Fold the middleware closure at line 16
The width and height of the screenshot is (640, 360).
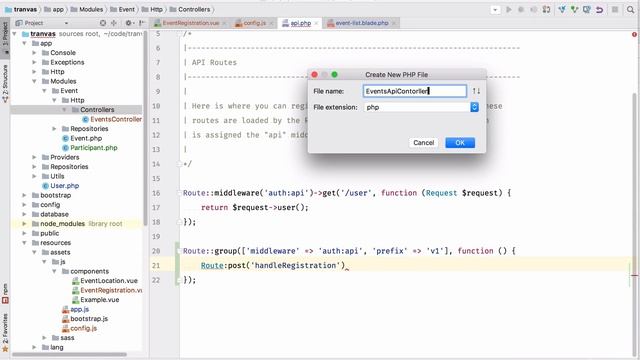pyautogui.click(x=178, y=193)
